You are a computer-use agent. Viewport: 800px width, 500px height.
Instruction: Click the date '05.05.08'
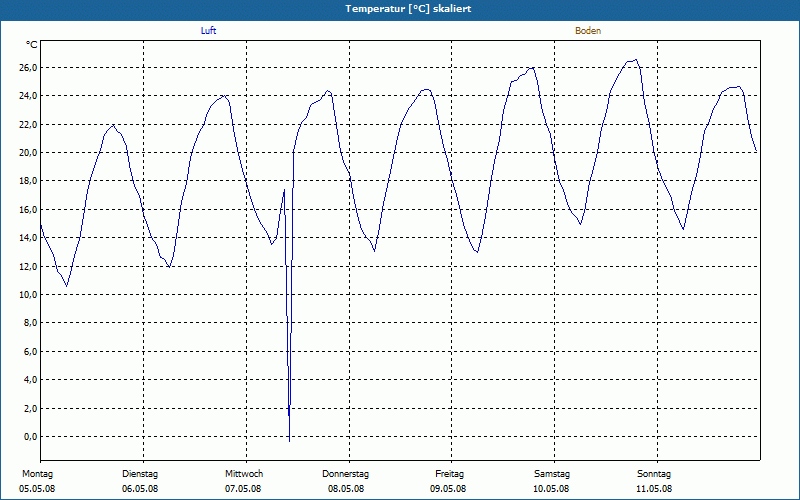(37, 489)
